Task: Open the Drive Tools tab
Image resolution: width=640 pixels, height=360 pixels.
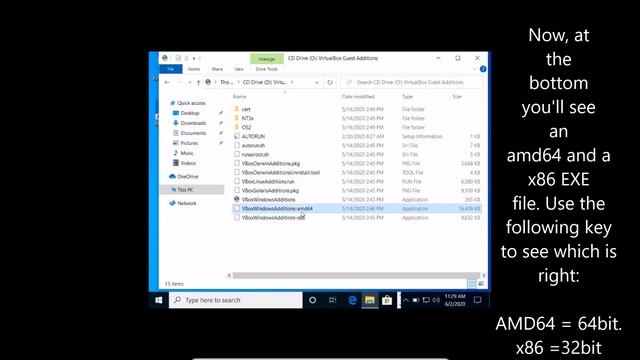Action: (x=267, y=69)
